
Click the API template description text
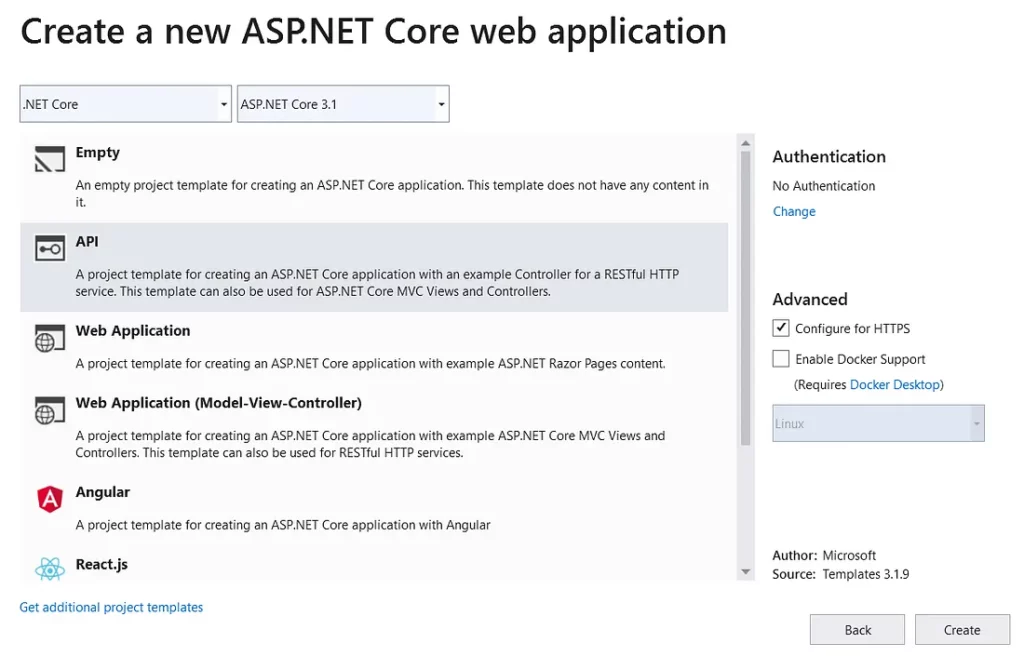coord(377,283)
